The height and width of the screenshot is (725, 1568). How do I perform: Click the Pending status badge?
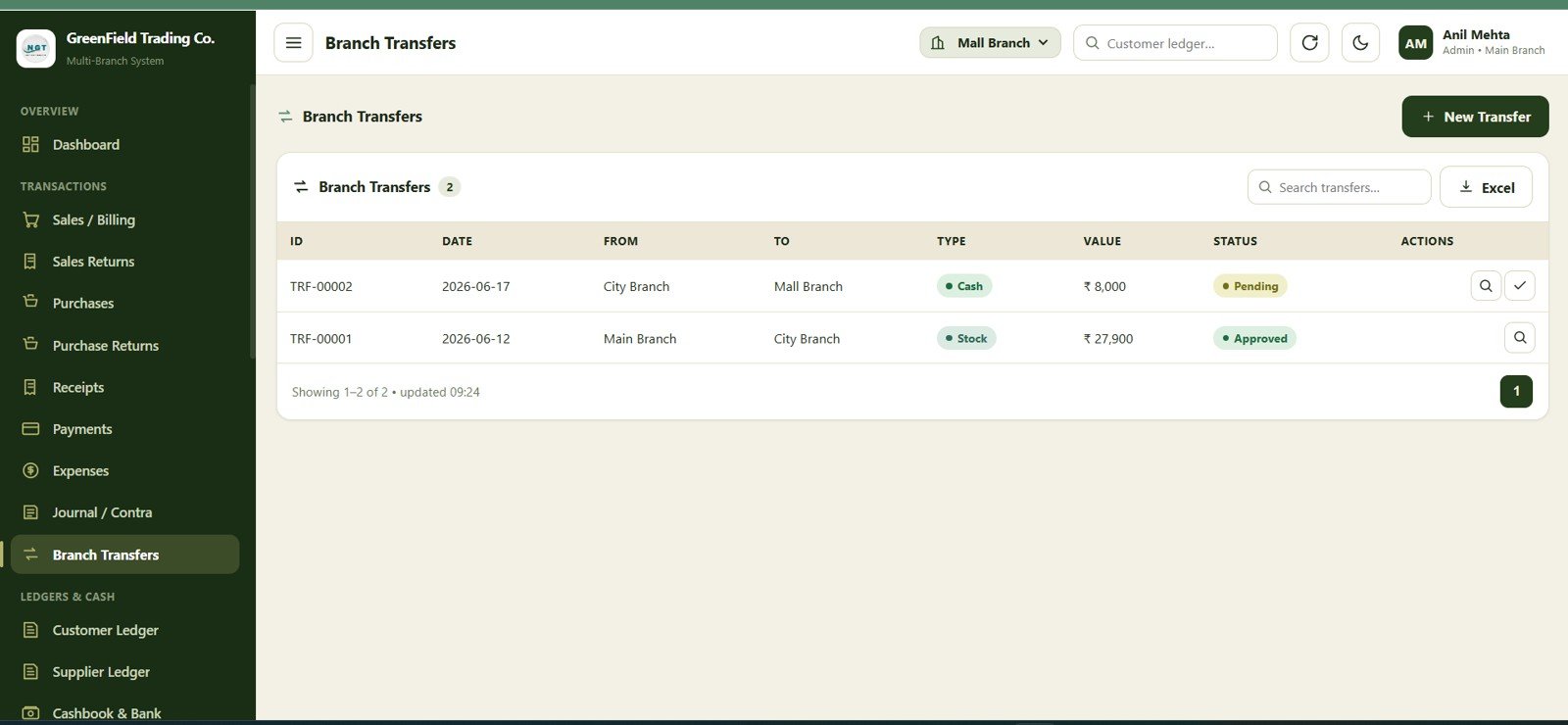(1250, 286)
